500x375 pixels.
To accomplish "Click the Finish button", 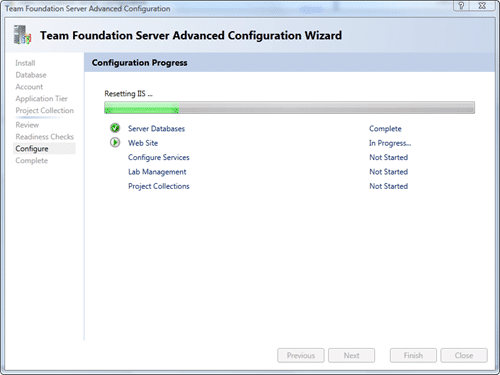I will (413, 355).
